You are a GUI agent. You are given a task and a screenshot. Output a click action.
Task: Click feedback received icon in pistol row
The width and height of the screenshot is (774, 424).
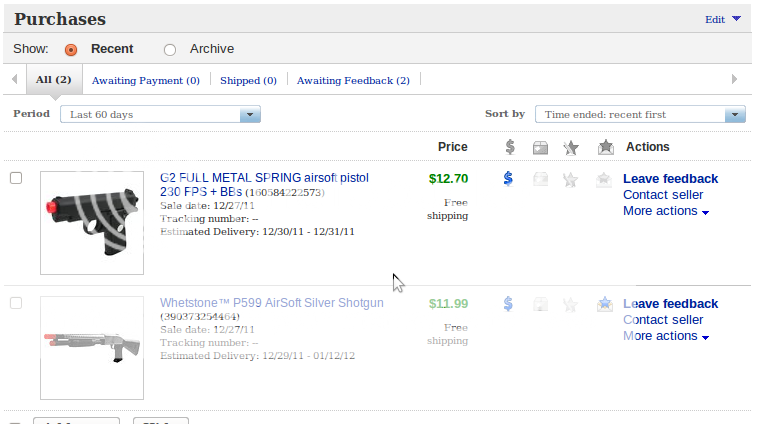click(604, 180)
